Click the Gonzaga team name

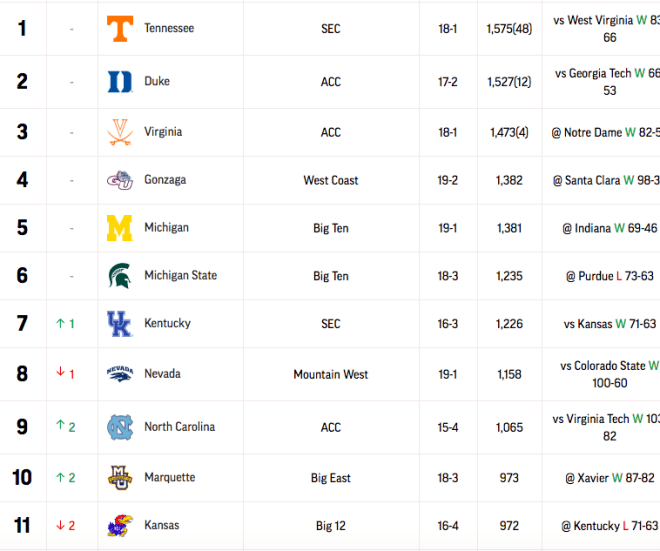[x=165, y=180]
